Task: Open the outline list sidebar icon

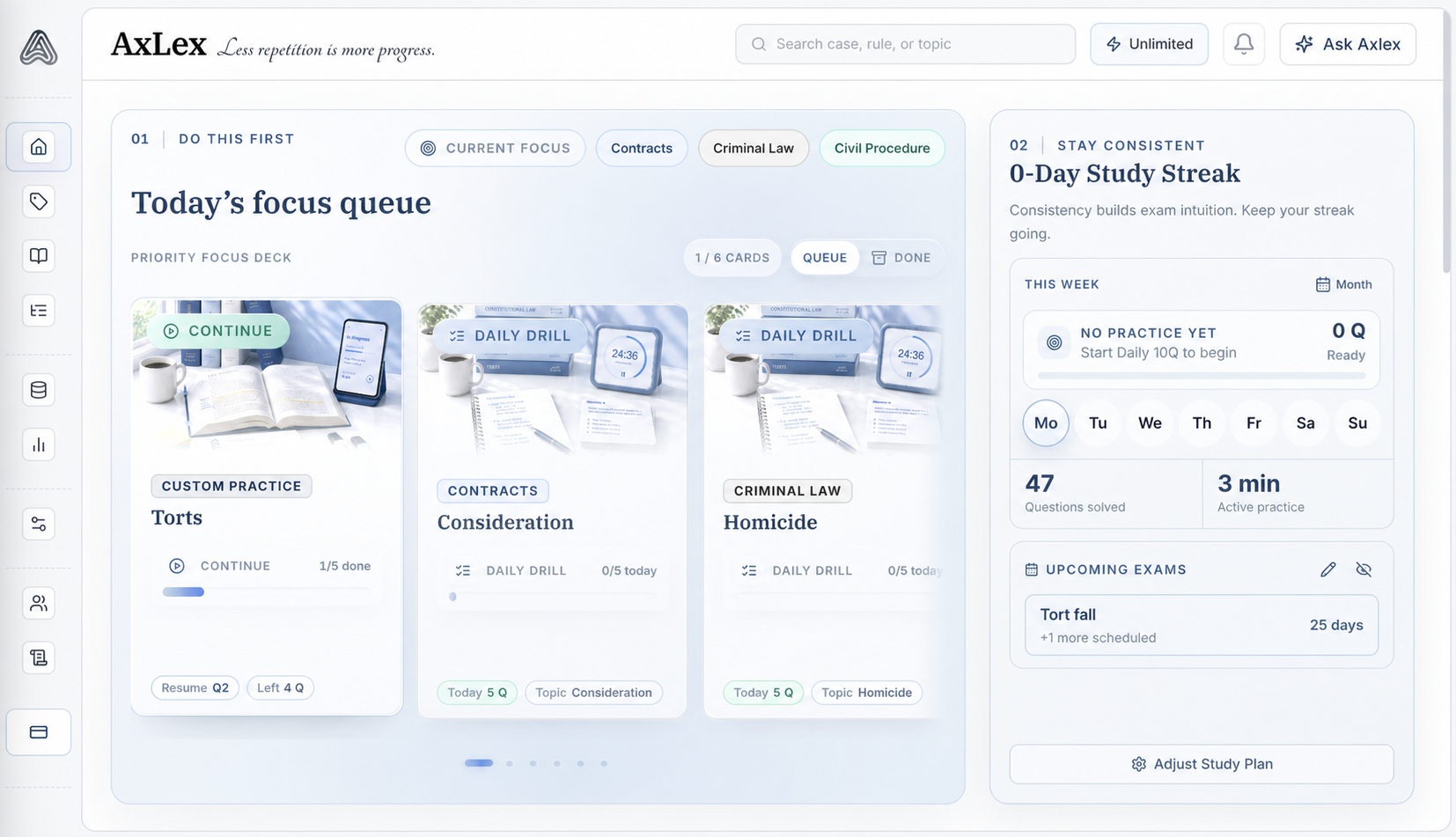Action: (x=39, y=311)
